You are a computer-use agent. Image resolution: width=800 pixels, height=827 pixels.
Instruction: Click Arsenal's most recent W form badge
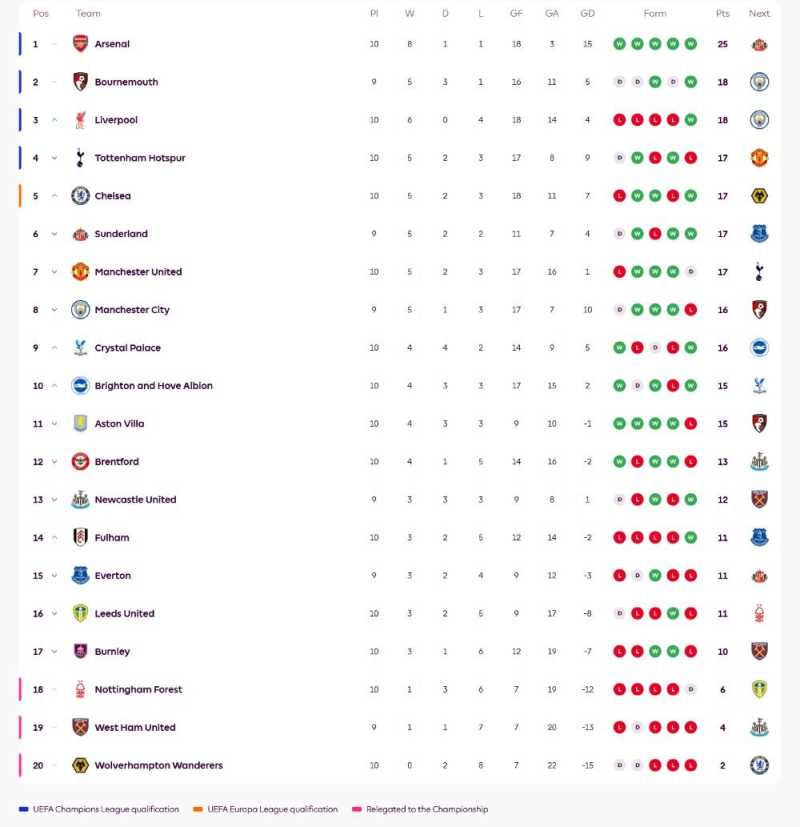click(690, 44)
